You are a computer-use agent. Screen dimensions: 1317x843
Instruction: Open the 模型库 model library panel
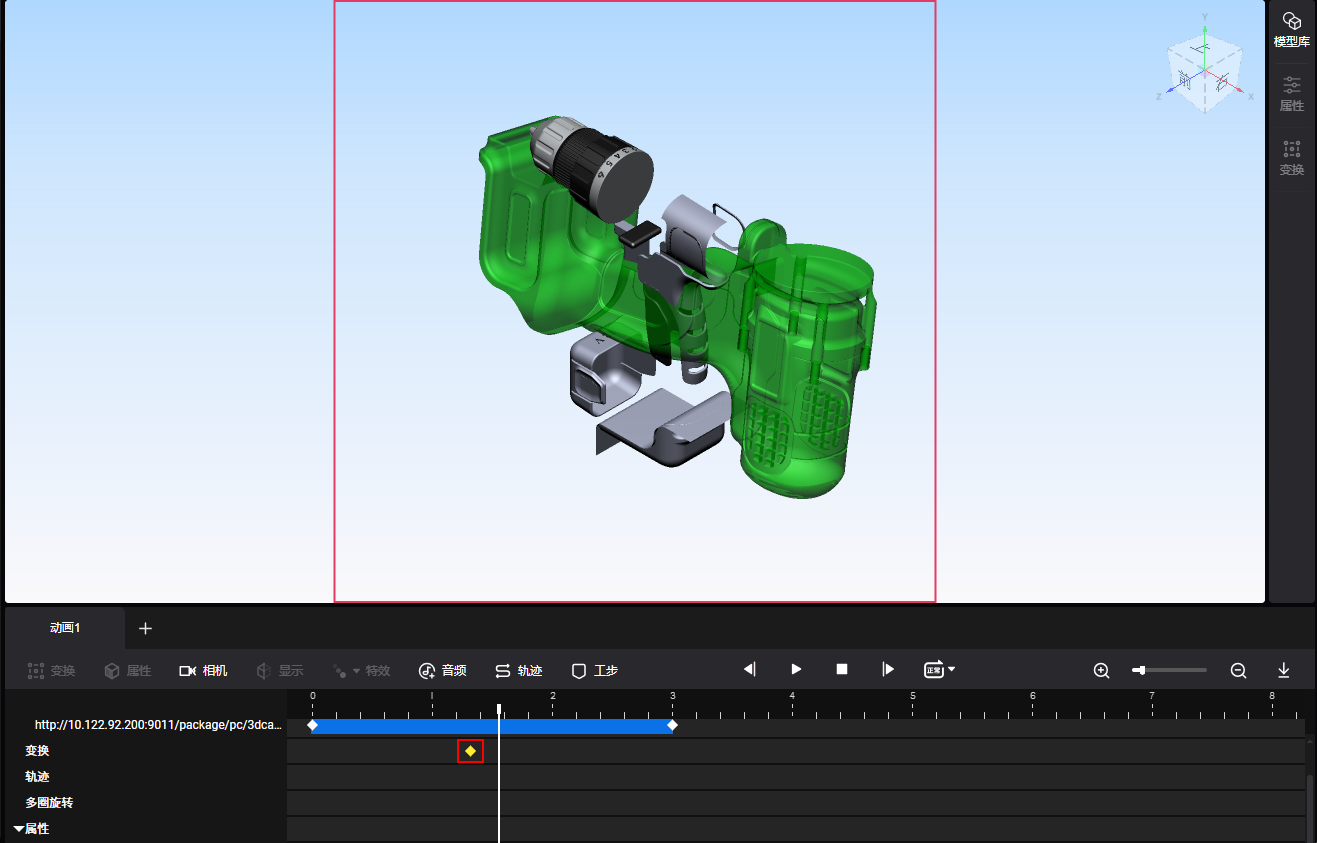(x=1291, y=30)
